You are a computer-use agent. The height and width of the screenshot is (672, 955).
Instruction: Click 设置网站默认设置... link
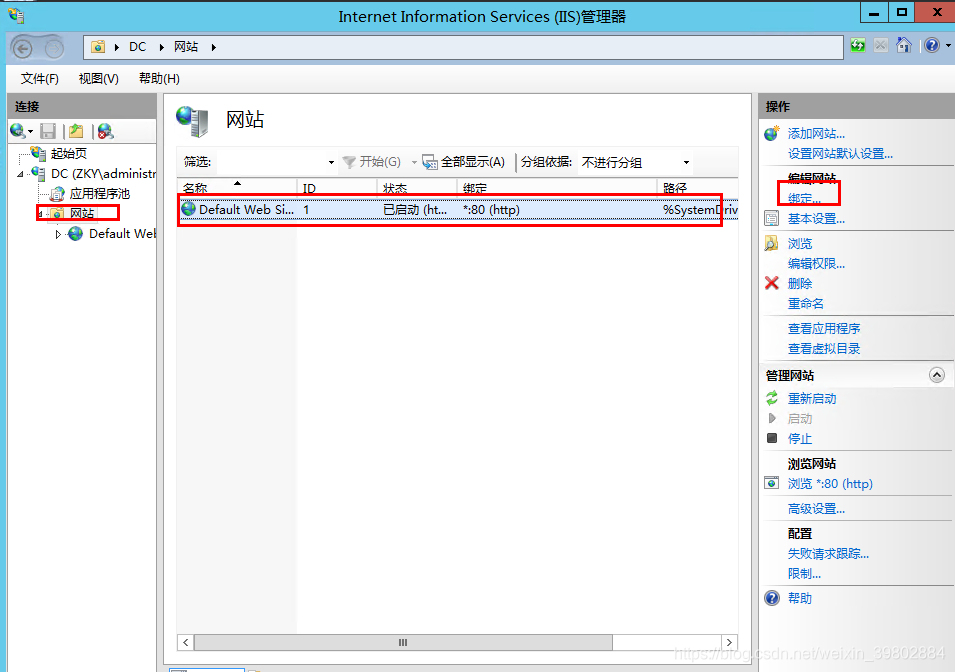[x=840, y=154]
